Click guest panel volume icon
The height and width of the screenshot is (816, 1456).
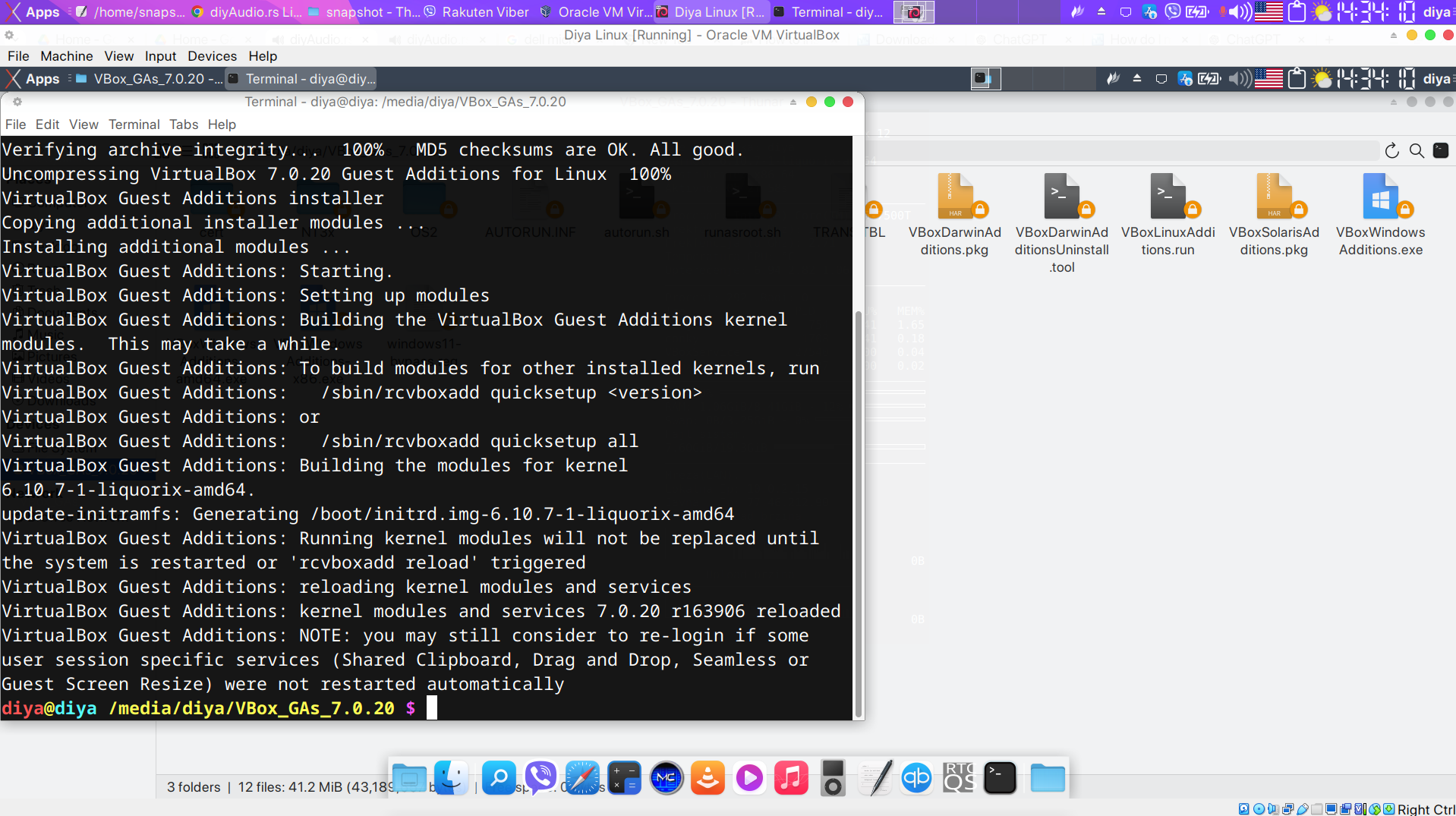coord(1240,79)
